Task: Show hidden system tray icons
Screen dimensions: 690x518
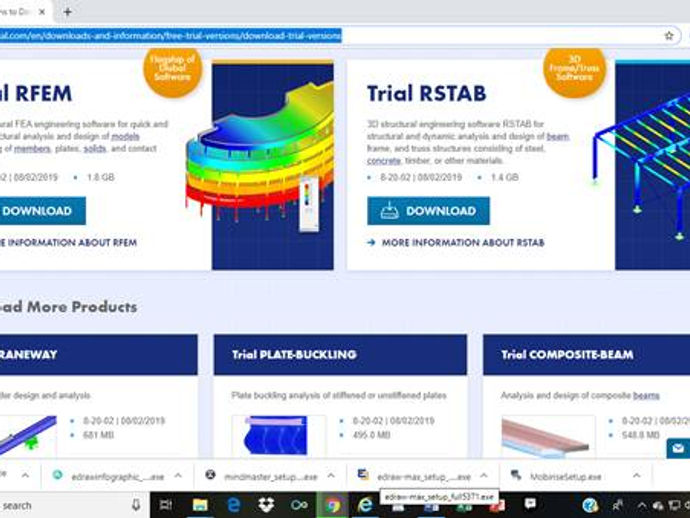Action: (642, 506)
